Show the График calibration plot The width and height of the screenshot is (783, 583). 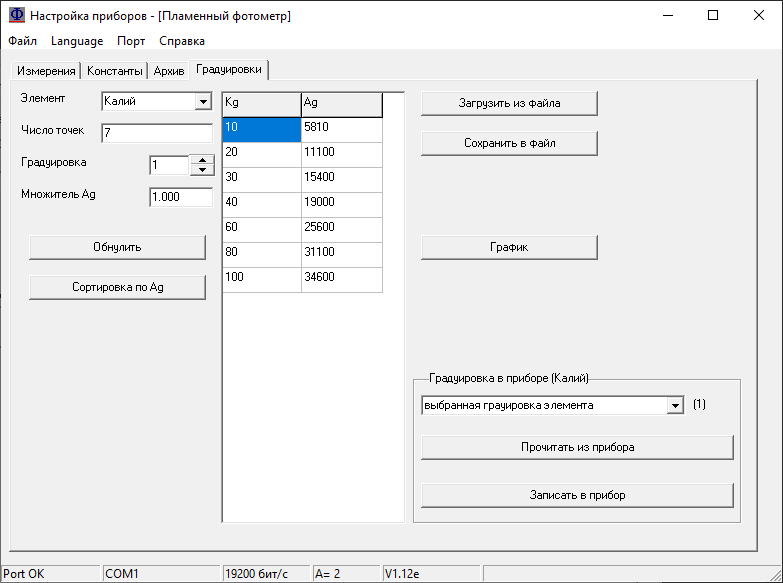[508, 247]
